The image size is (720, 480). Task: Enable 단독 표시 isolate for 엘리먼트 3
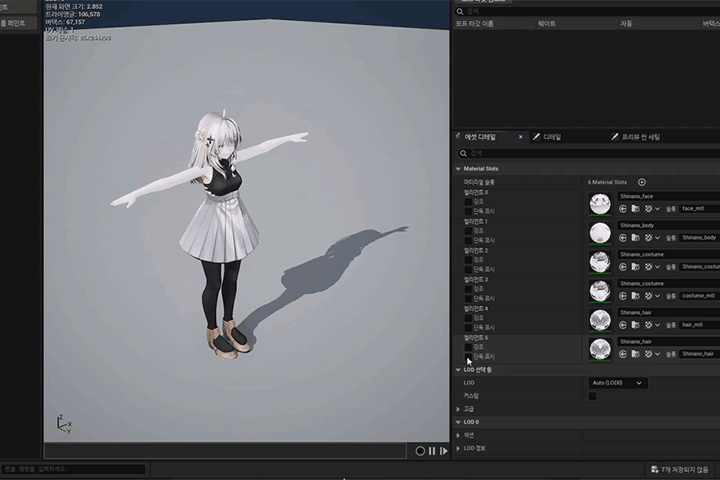pos(468,299)
